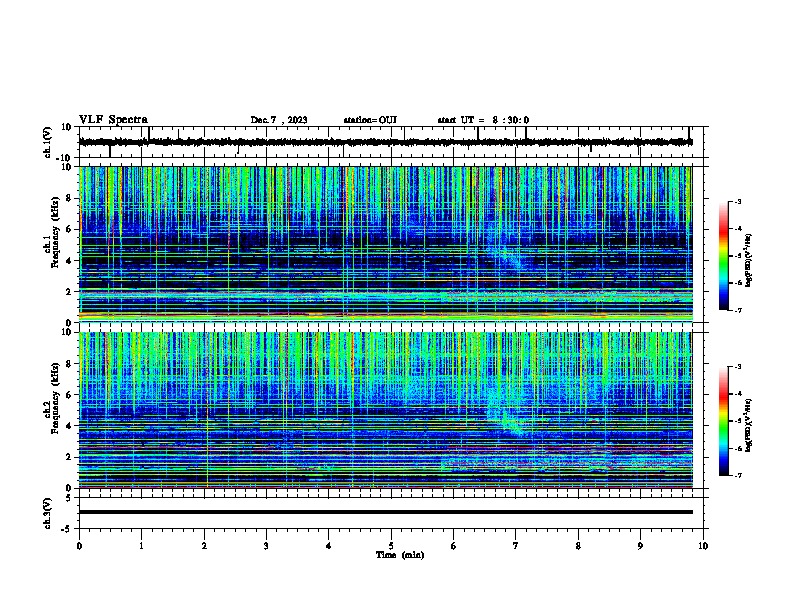Click the ch.1 spectrogram color scale bar
Screen dimensions: 792x612
tap(724, 256)
